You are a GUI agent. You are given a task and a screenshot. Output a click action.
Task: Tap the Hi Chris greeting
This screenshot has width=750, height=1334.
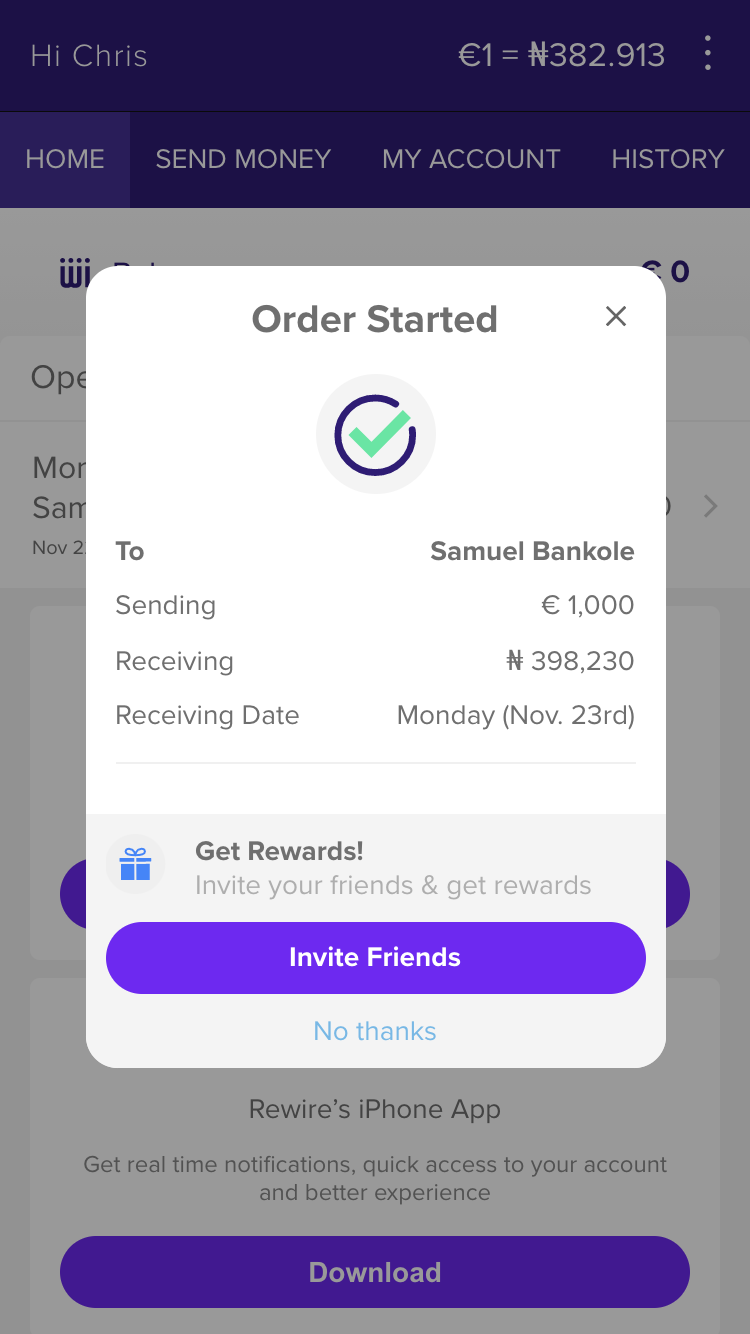point(89,55)
